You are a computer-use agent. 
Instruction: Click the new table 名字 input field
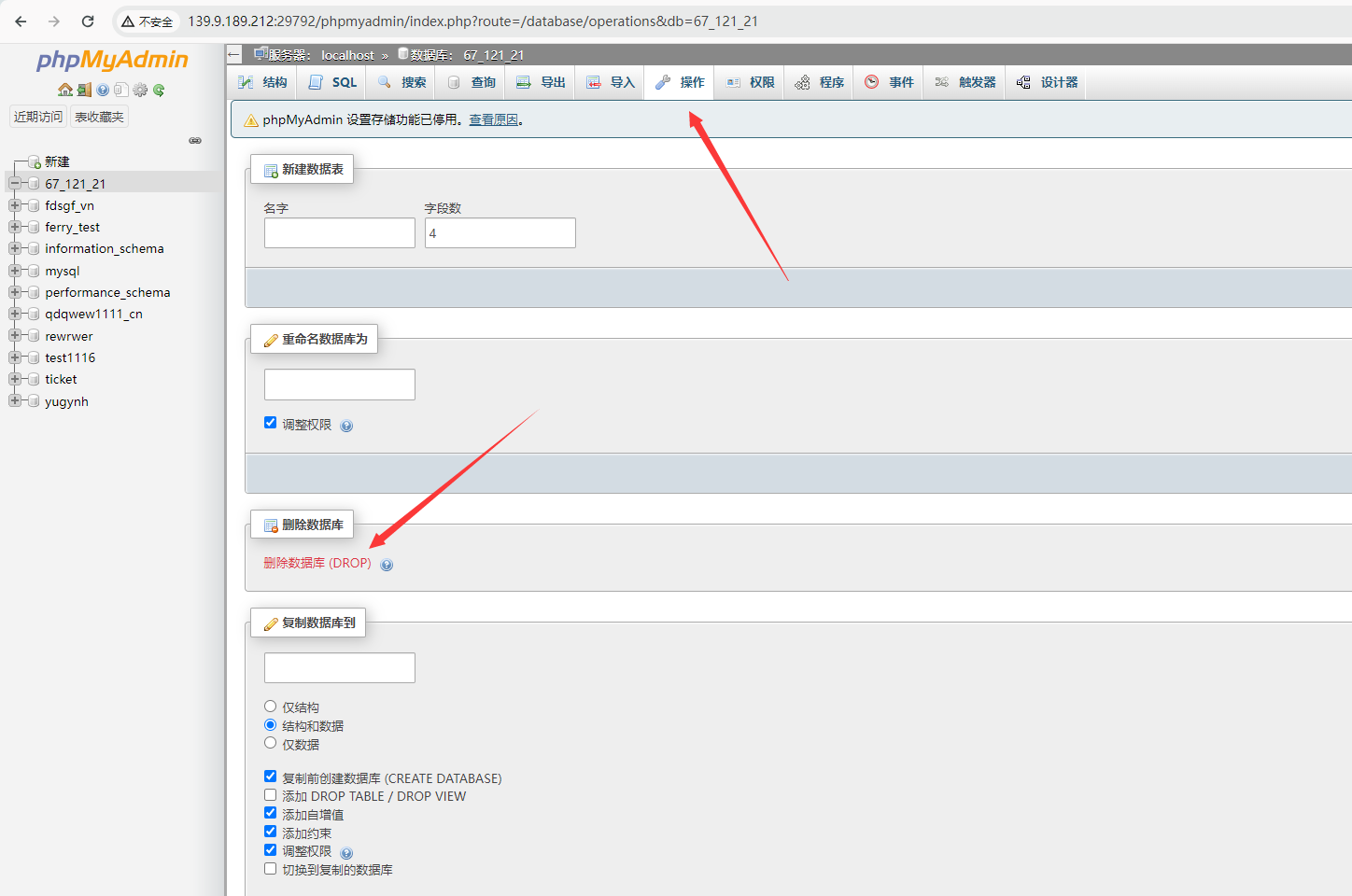[x=340, y=233]
